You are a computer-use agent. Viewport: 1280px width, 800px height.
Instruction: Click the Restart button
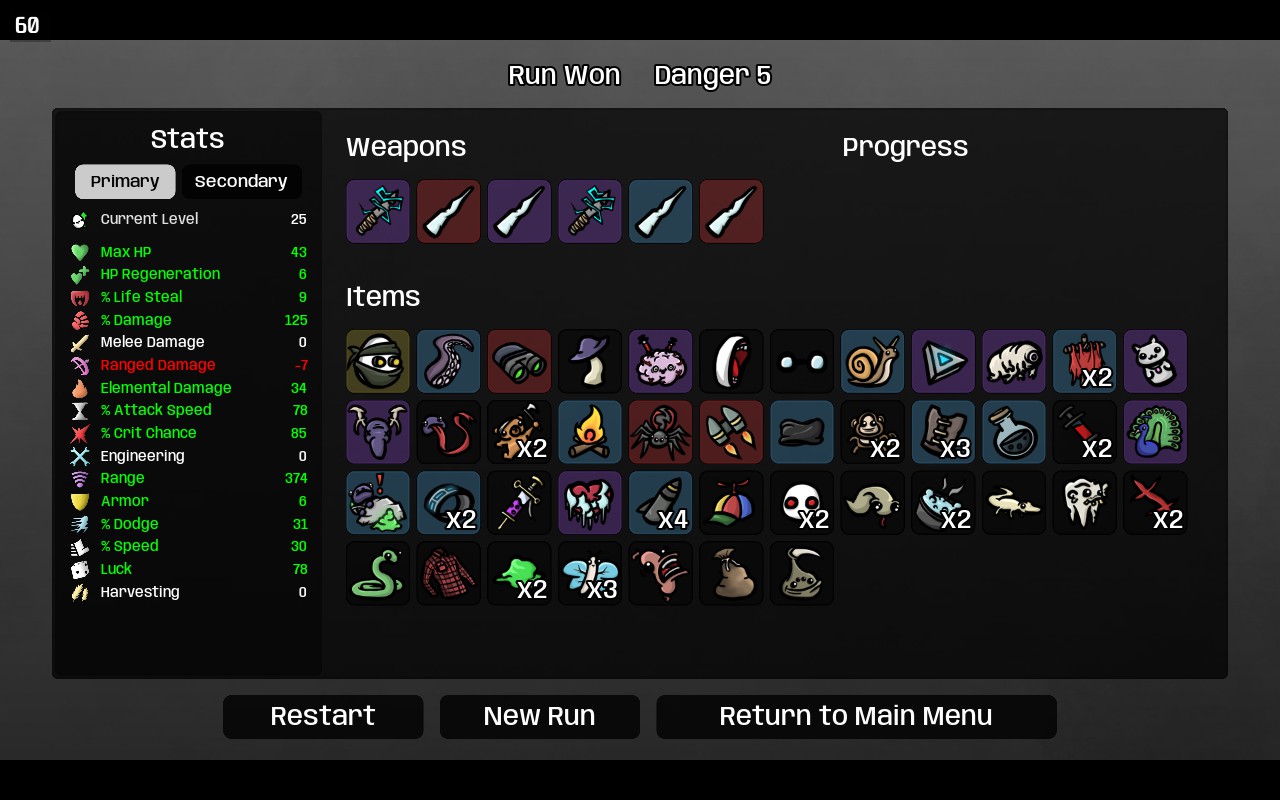(323, 717)
